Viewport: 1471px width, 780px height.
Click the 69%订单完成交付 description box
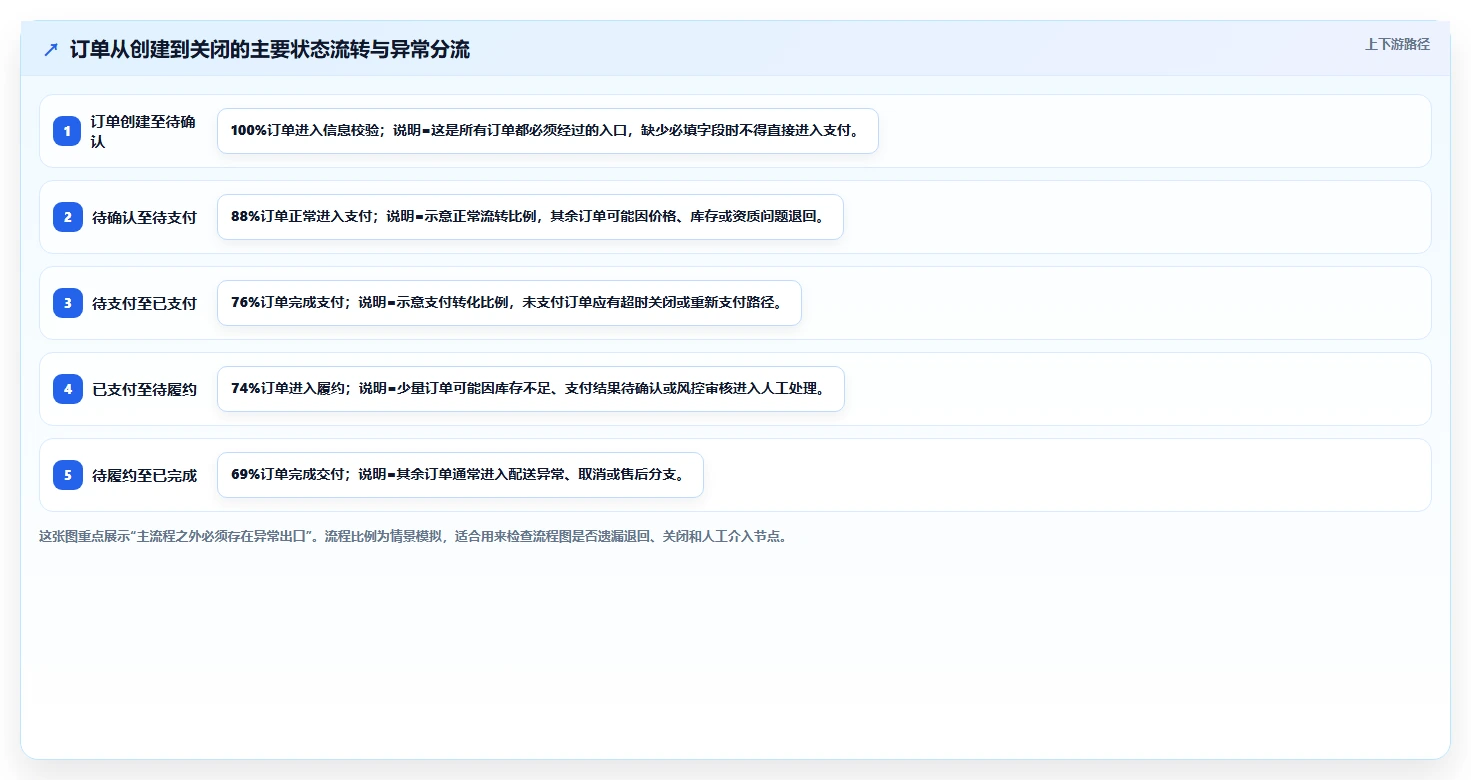click(x=460, y=475)
